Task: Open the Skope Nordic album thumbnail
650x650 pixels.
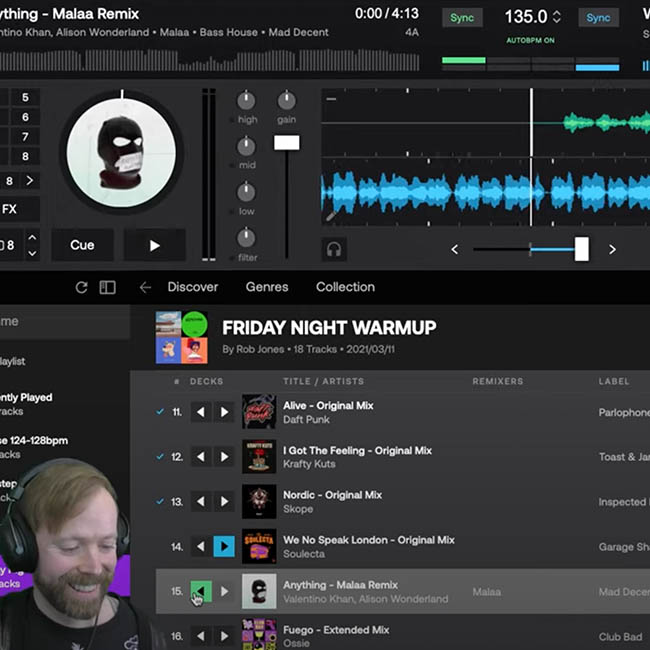Action: point(259,502)
